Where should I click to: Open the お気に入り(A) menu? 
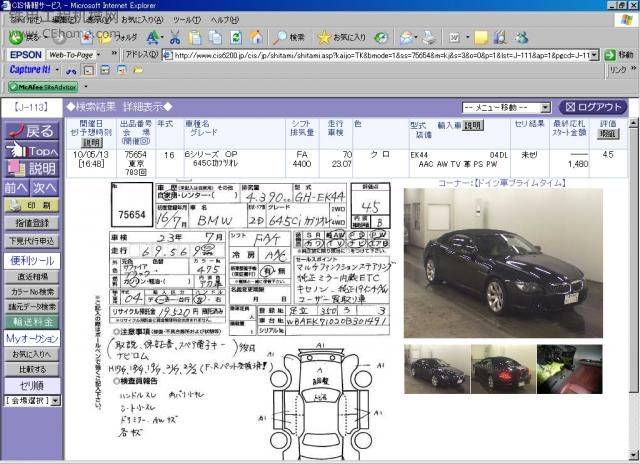tap(142, 20)
